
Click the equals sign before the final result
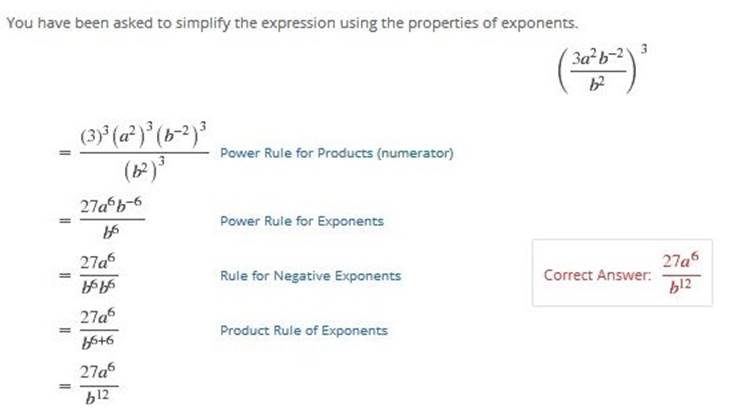point(65,386)
